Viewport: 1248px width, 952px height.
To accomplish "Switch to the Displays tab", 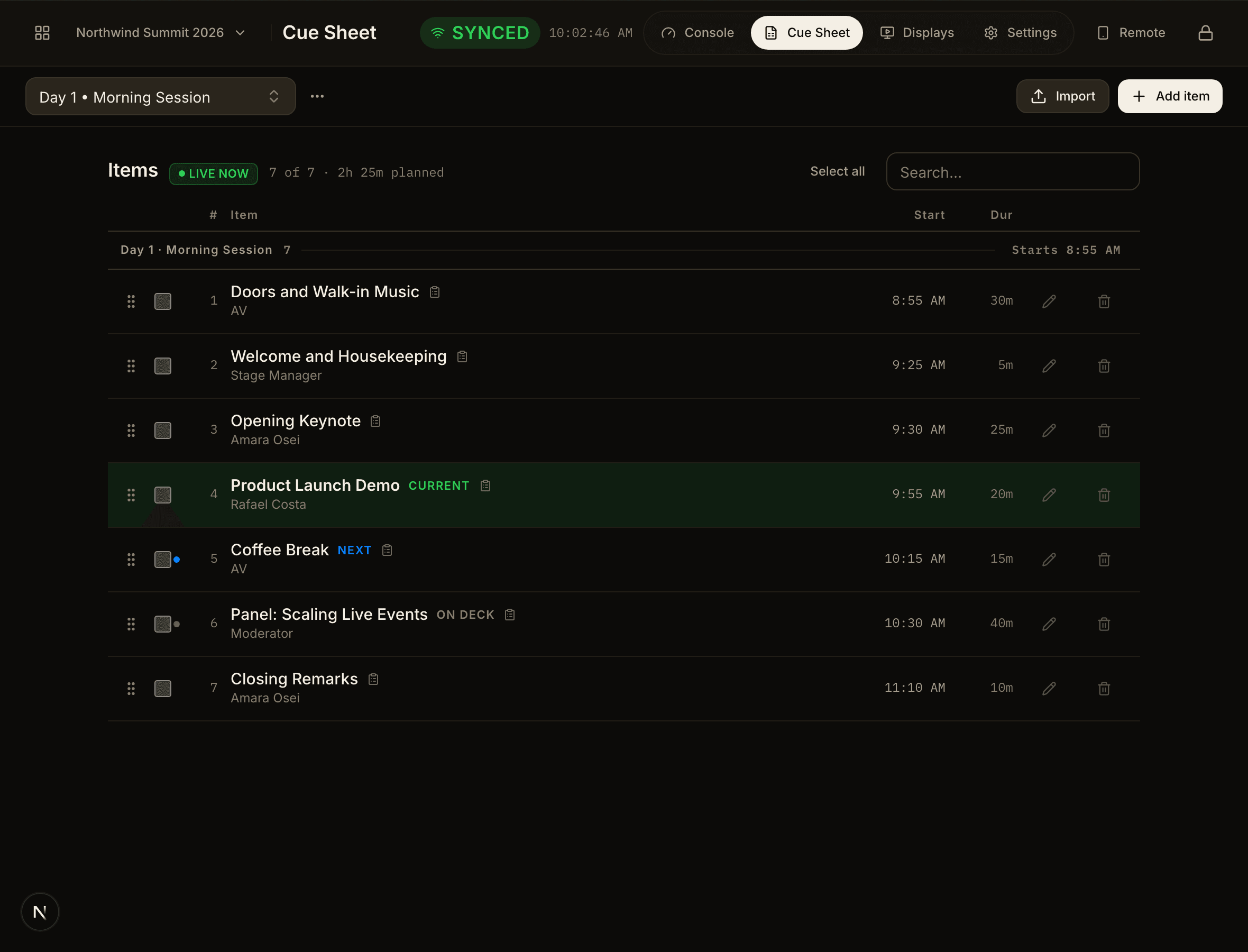I will click(x=916, y=33).
